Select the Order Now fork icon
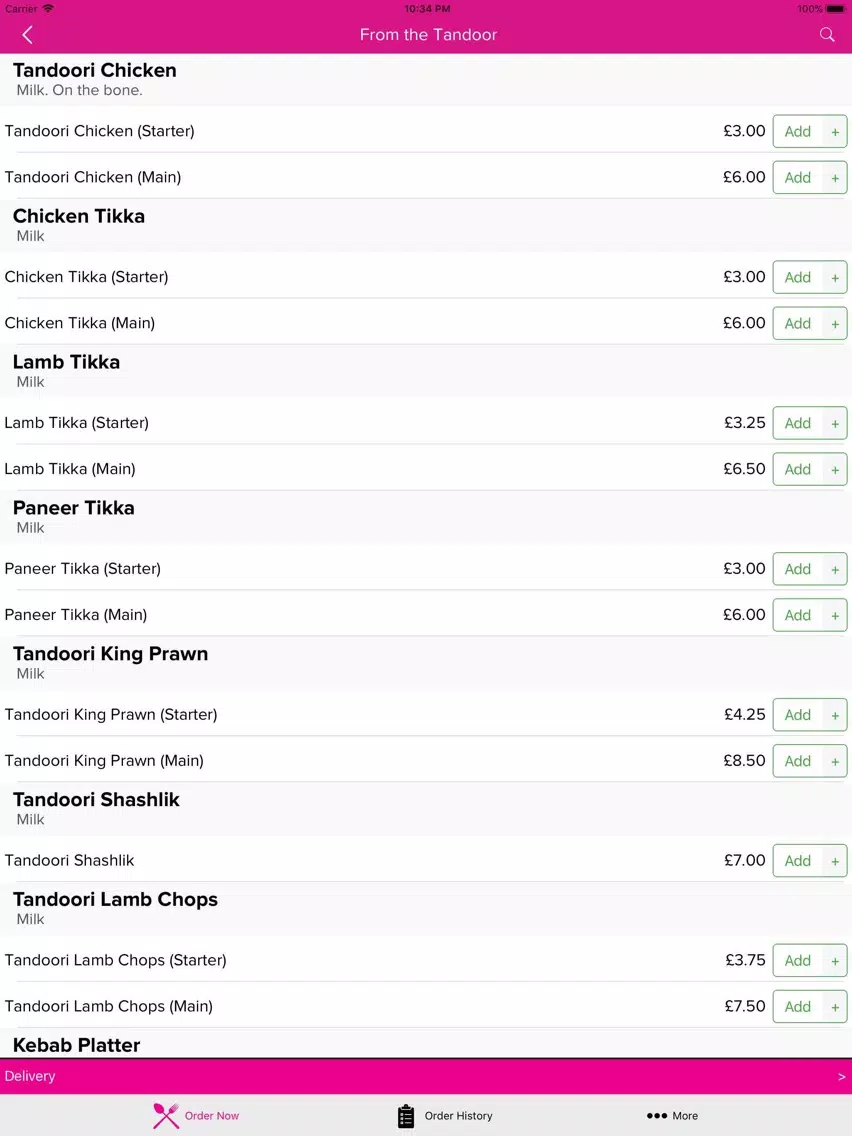Viewport: 852px width, 1136px height. click(x=166, y=1116)
